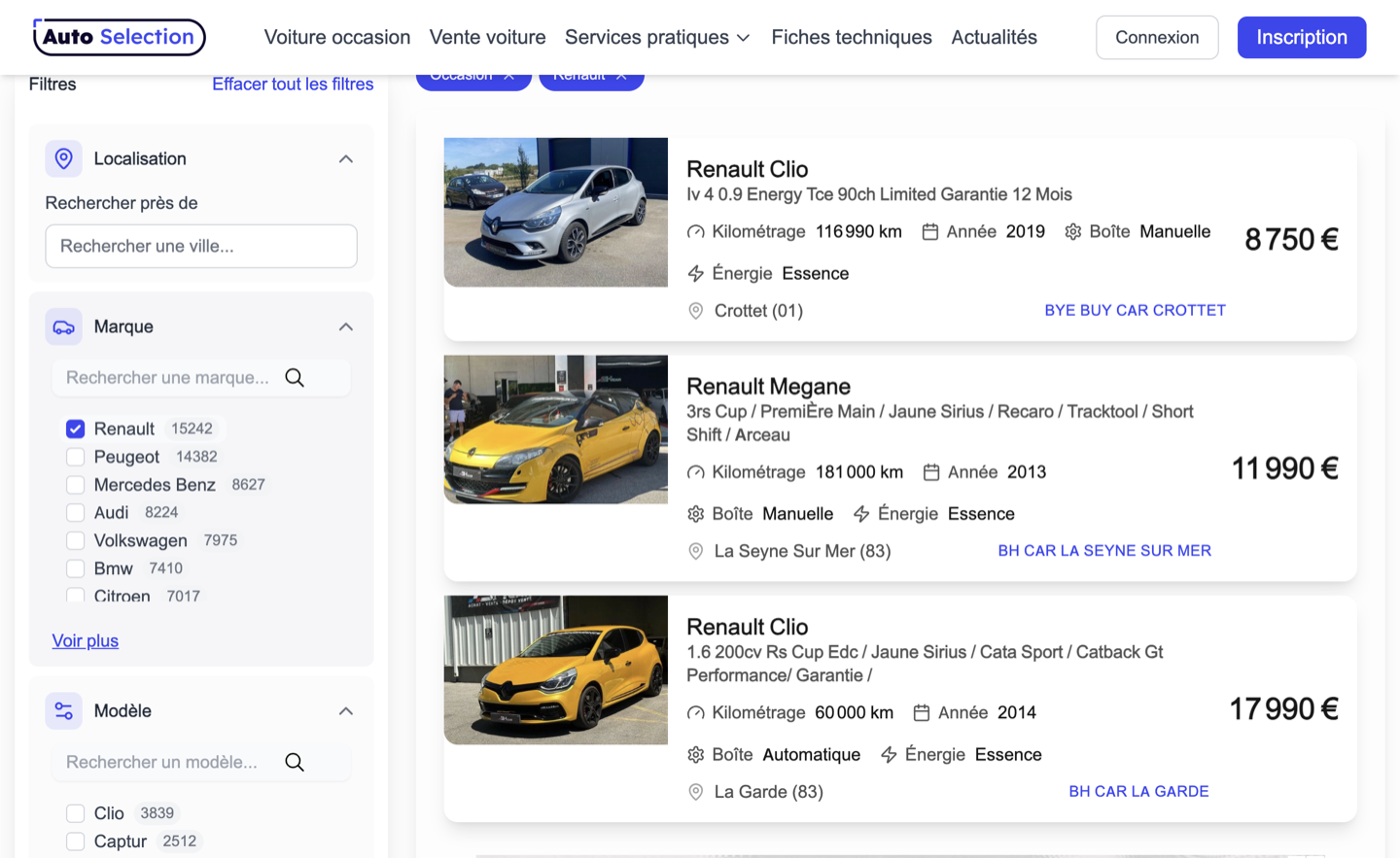
Task: Open Renault Megane listing title
Action: pos(768,387)
